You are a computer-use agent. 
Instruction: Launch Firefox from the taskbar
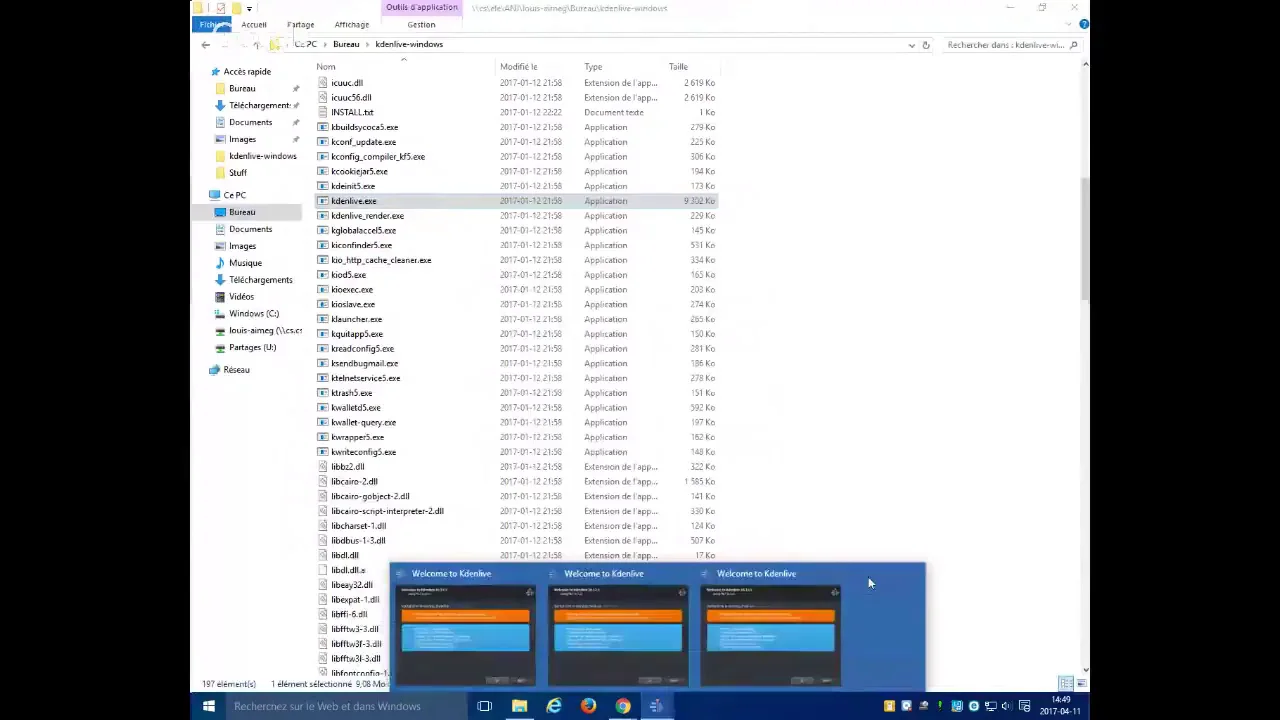tap(588, 706)
